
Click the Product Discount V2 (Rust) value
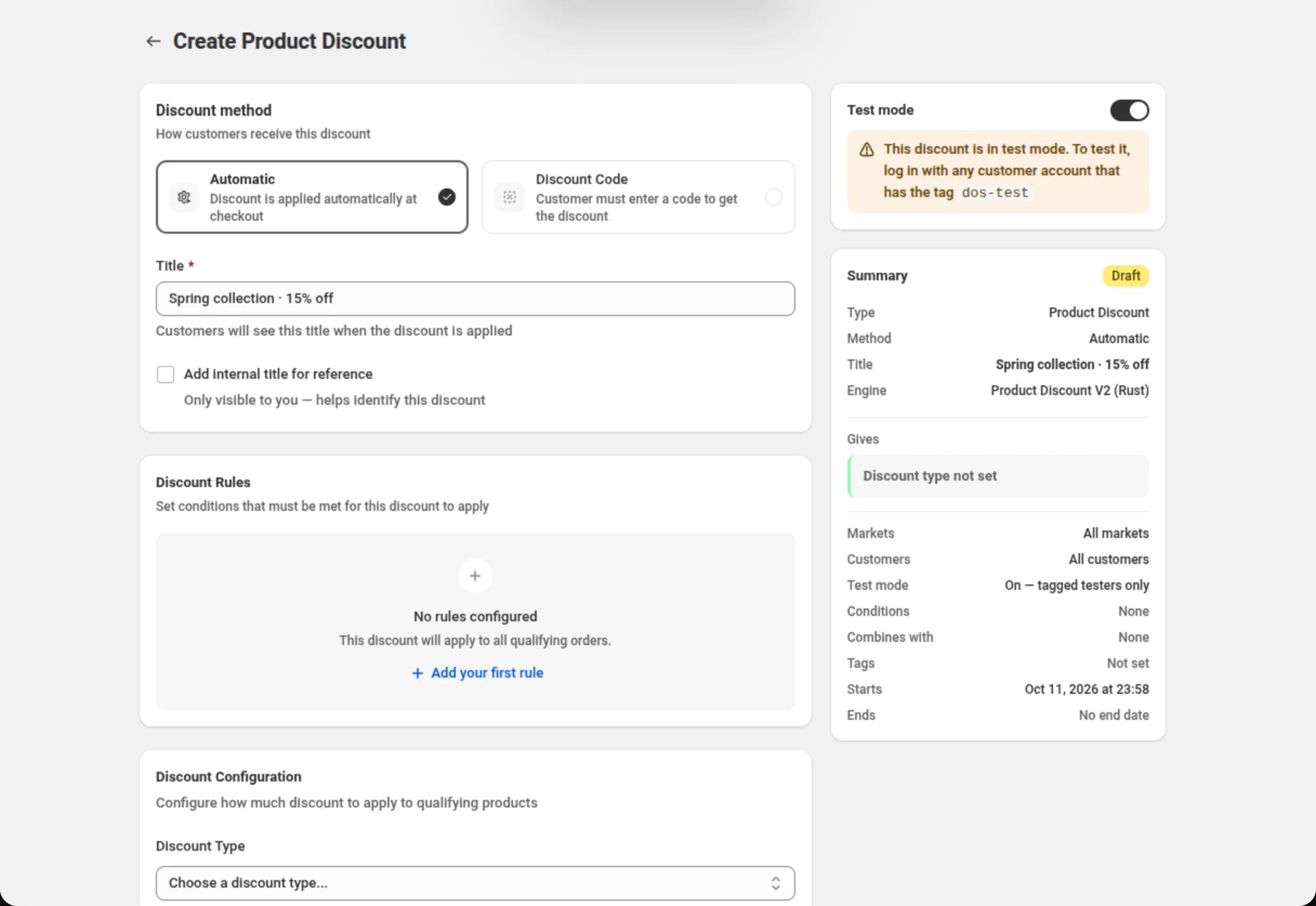[1070, 391]
